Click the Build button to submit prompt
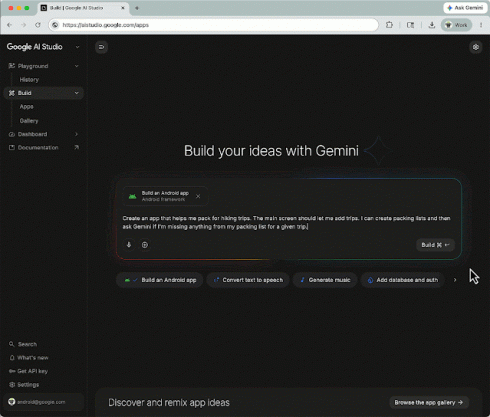Image resolution: width=490 pixels, height=417 pixels. [x=435, y=245]
